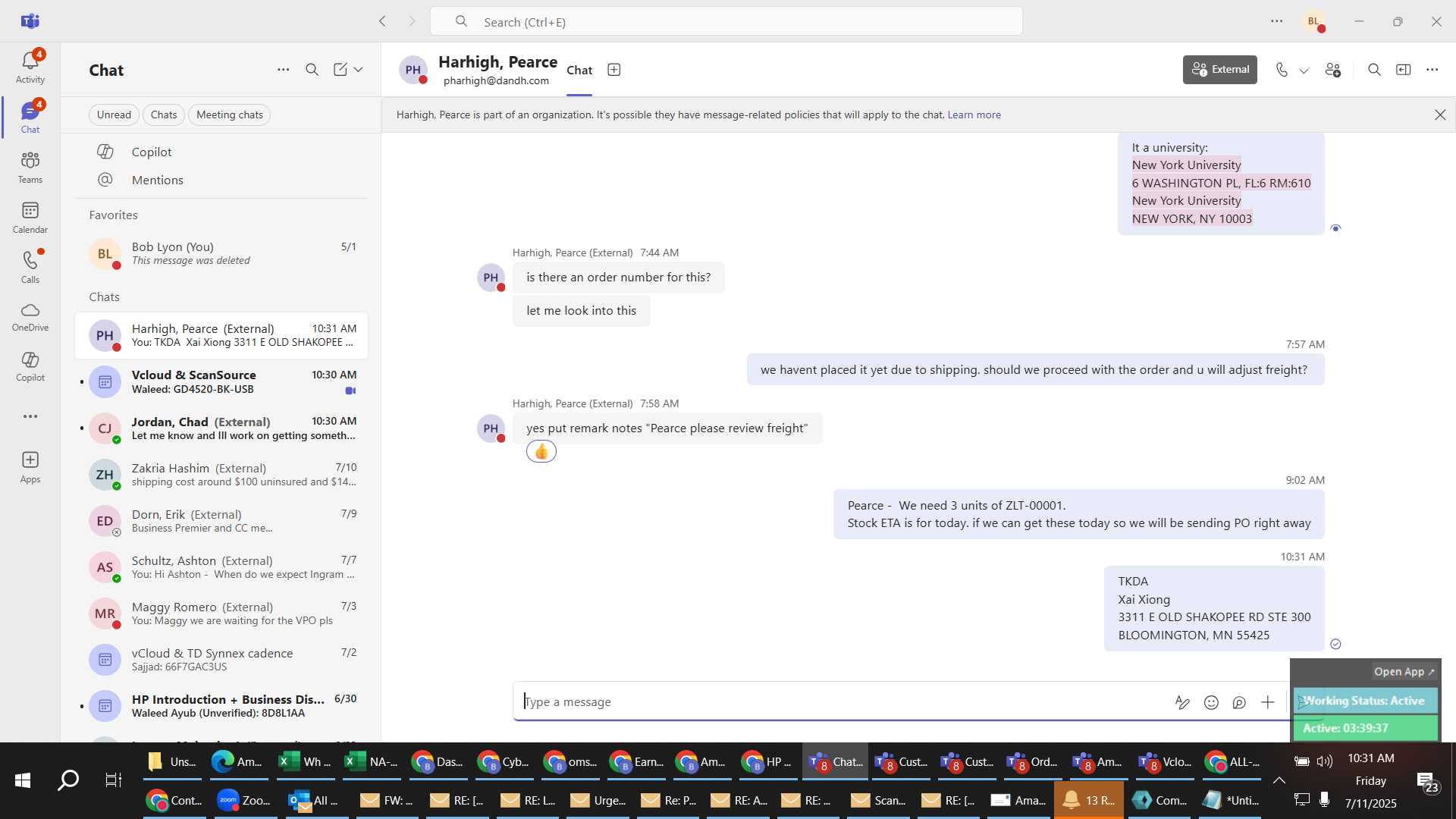Collapse the Chats section header
The height and width of the screenshot is (819, 1456).
click(104, 297)
